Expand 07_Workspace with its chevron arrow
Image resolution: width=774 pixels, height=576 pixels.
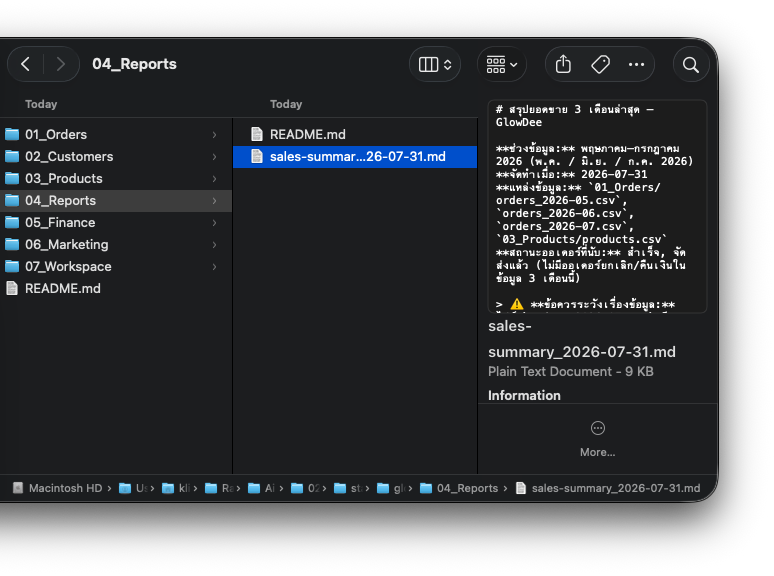click(214, 267)
